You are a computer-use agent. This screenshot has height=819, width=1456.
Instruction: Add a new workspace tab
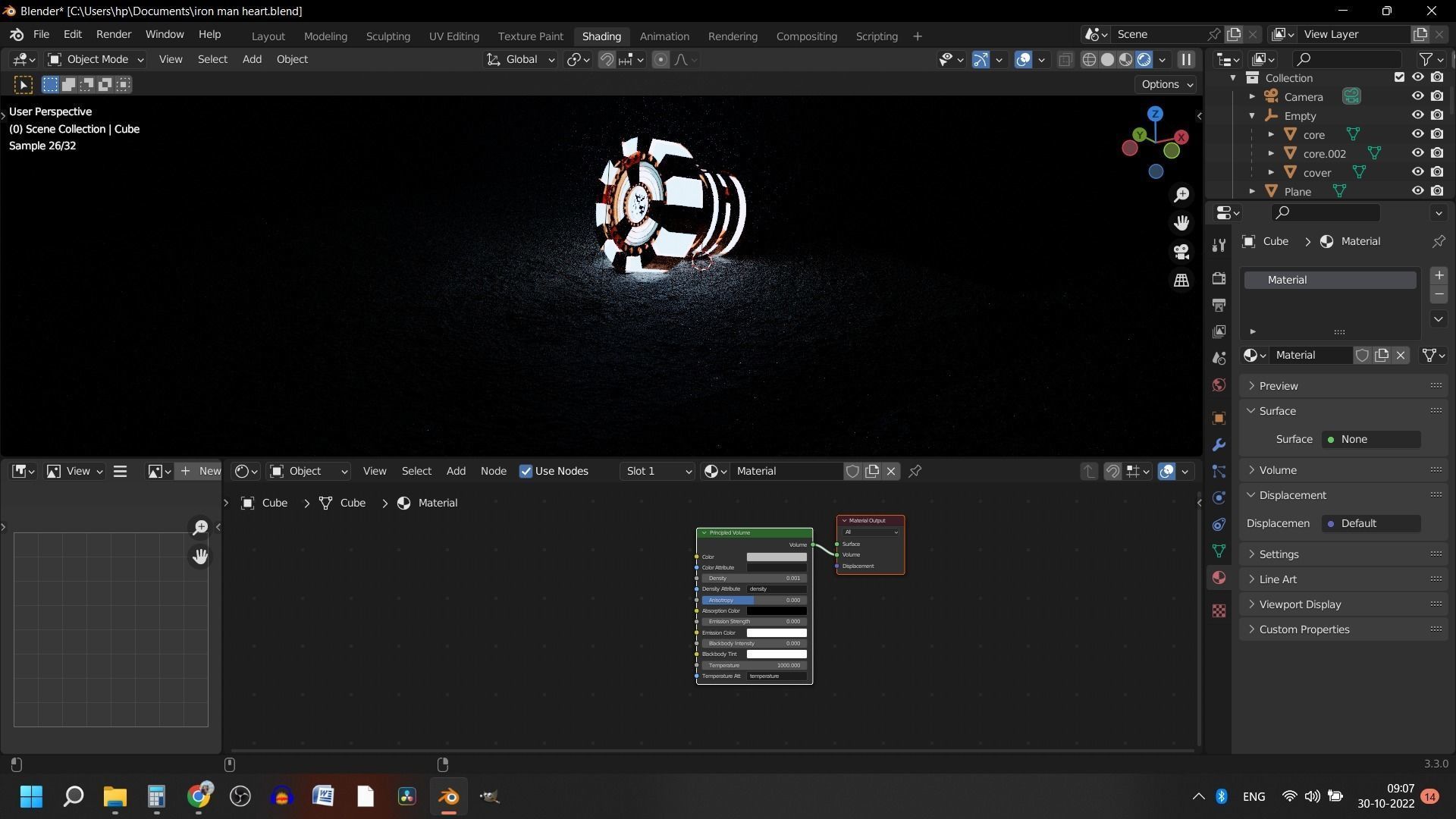pyautogui.click(x=917, y=36)
